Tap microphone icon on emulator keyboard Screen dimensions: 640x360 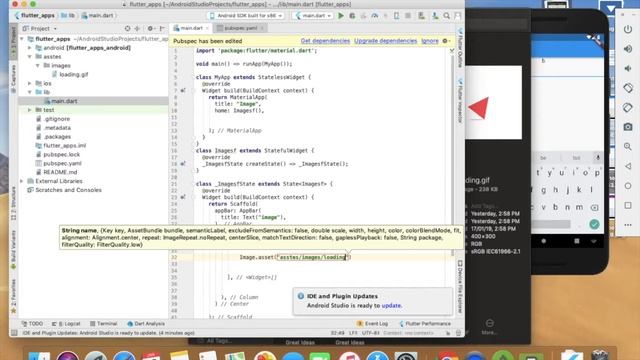[597, 158]
